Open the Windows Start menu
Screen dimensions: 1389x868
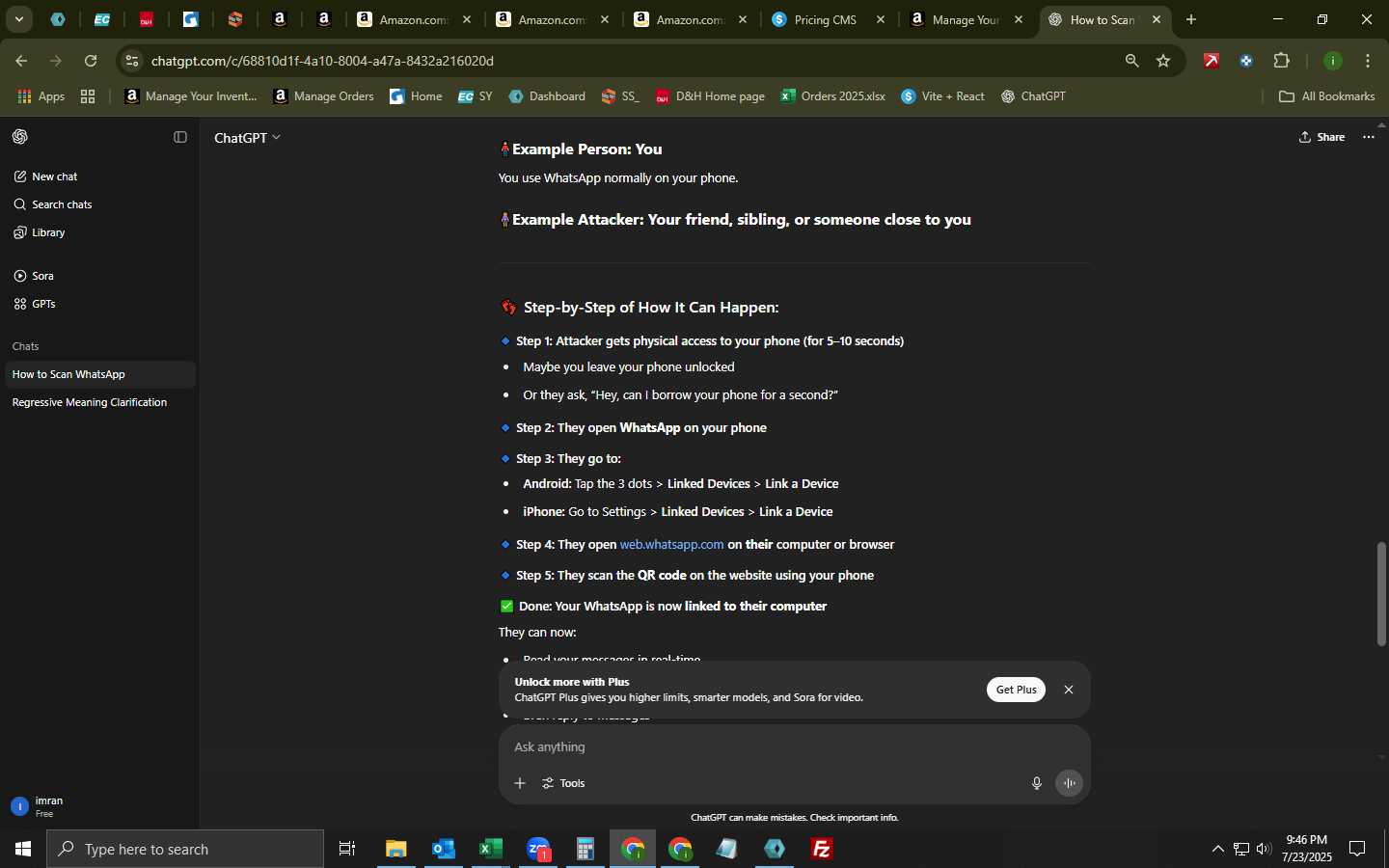22,849
